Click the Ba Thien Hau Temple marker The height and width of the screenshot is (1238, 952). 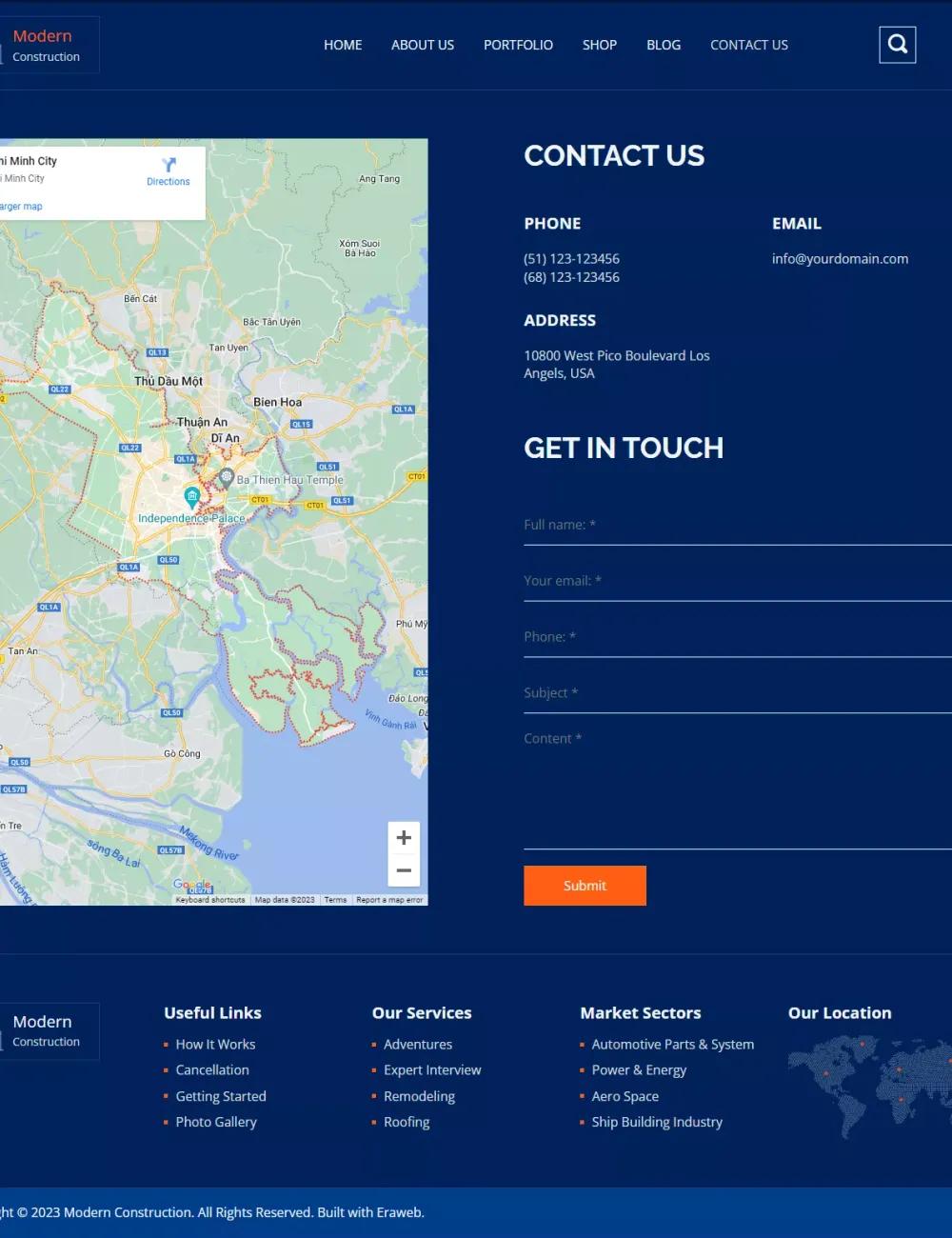click(x=227, y=476)
